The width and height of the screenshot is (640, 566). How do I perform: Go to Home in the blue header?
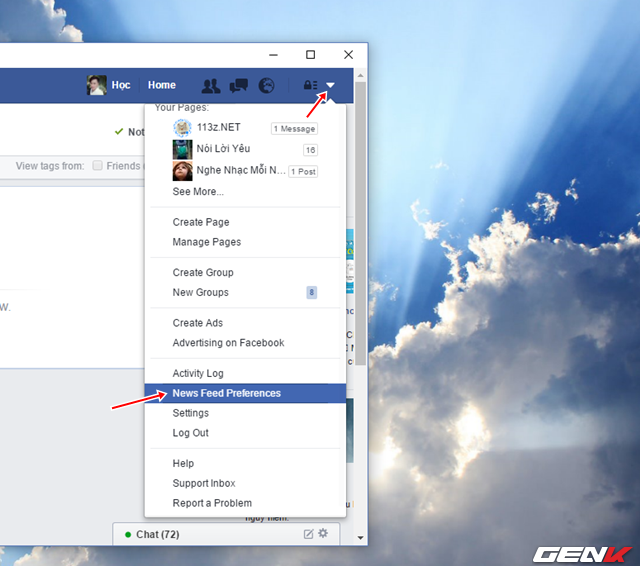pos(162,85)
